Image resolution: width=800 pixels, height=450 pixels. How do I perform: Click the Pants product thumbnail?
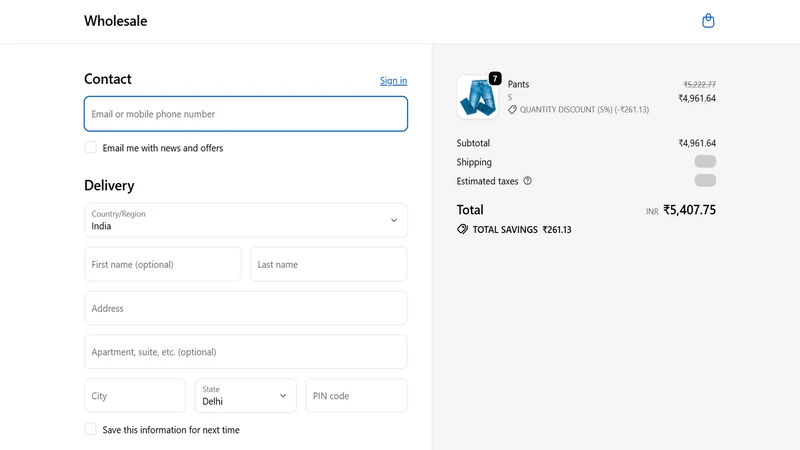(x=478, y=97)
